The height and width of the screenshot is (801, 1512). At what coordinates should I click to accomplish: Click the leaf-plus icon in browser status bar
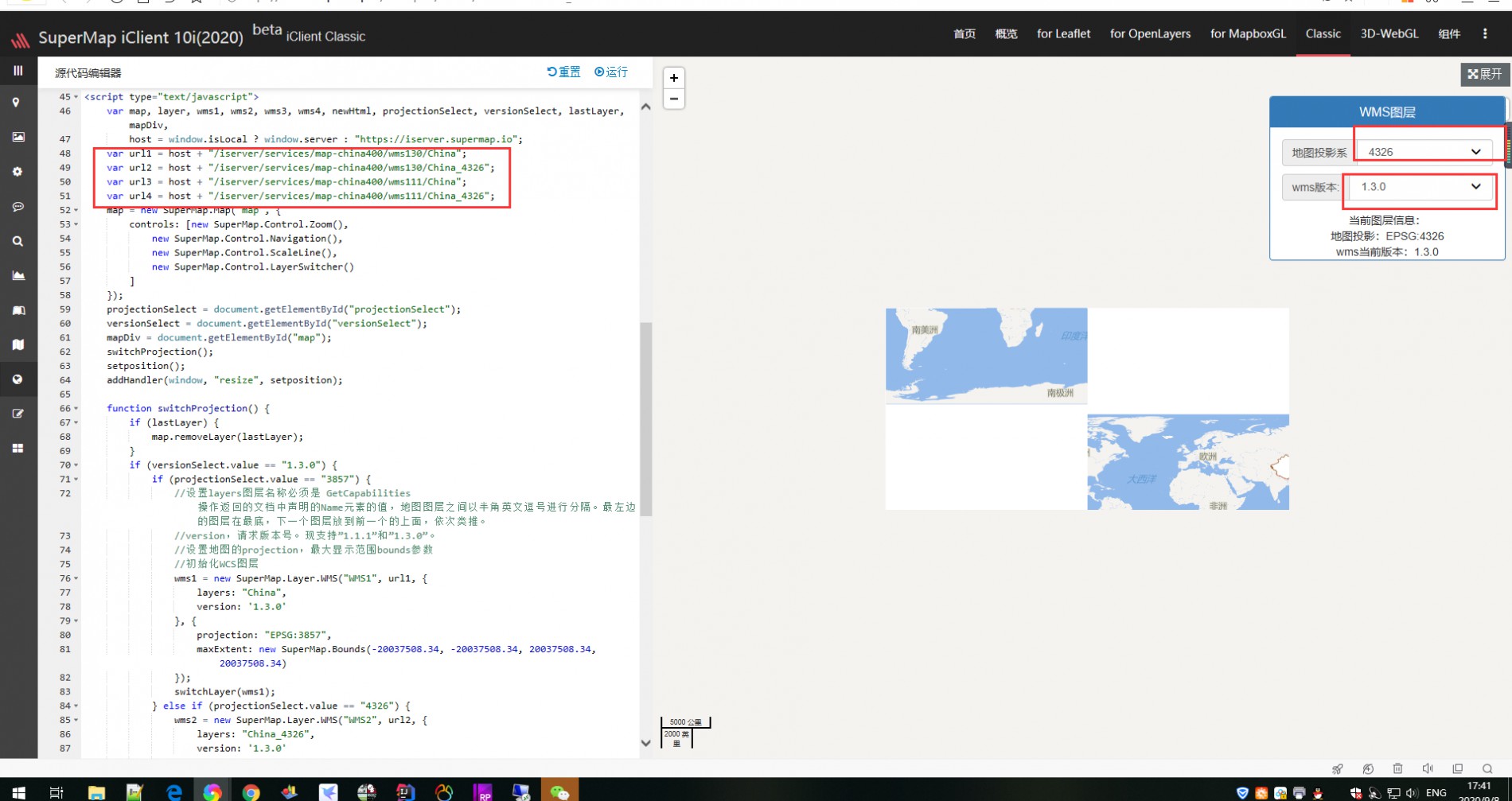click(1368, 768)
